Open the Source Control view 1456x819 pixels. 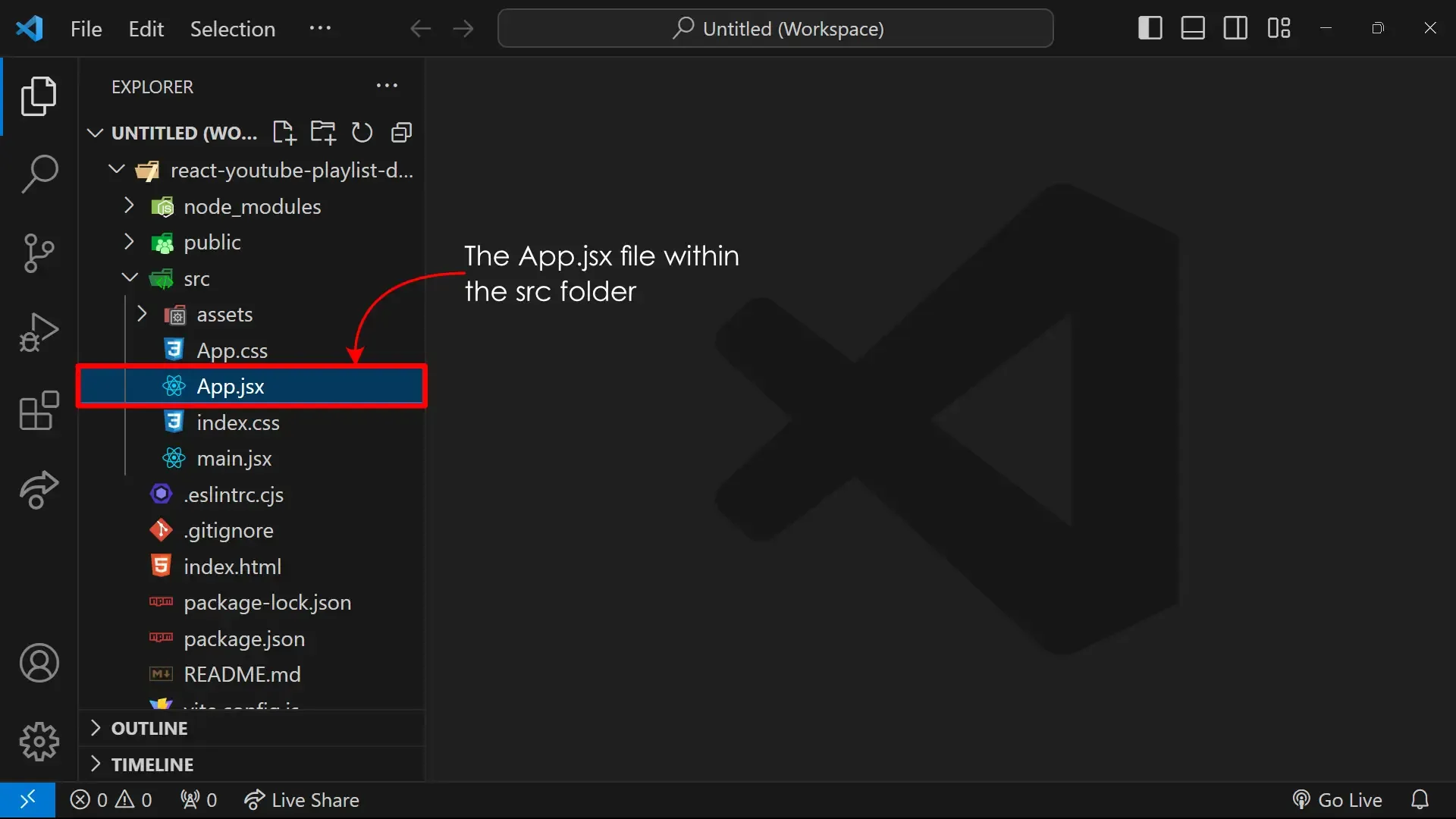(38, 253)
